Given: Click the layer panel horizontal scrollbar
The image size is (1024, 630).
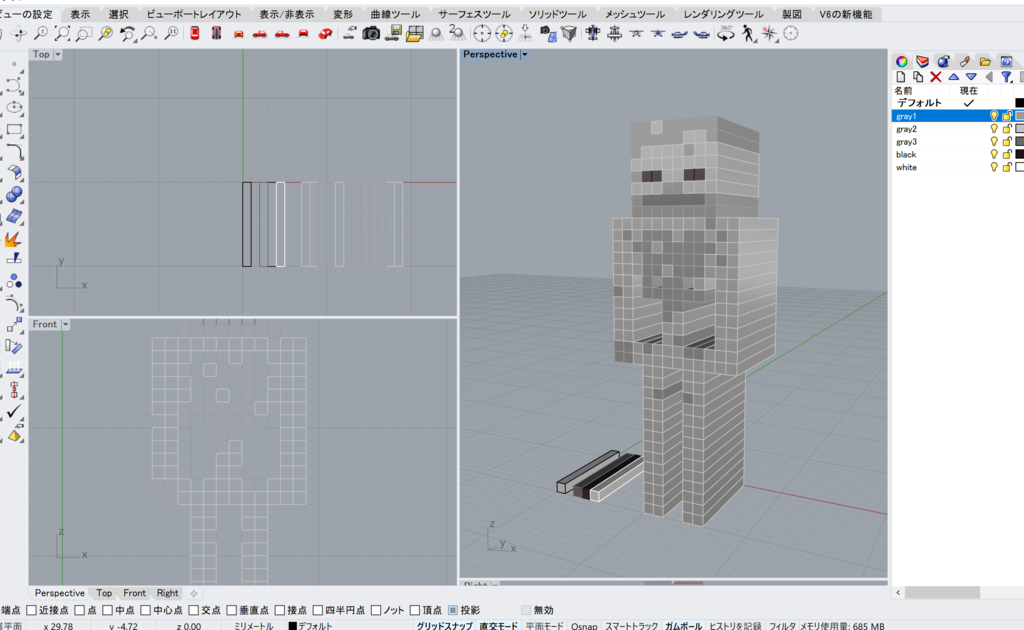Looking at the screenshot, I should click(x=942, y=592).
